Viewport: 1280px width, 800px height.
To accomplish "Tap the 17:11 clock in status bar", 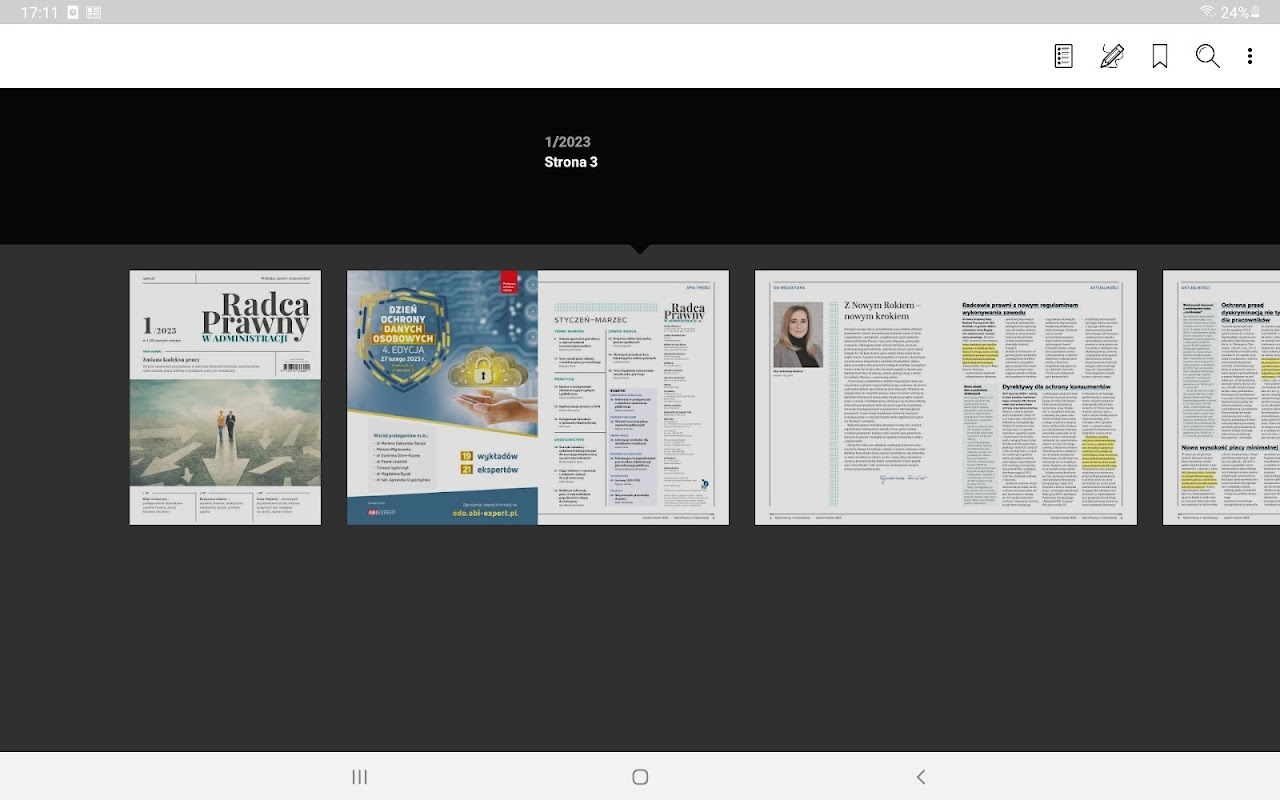I will [38, 12].
